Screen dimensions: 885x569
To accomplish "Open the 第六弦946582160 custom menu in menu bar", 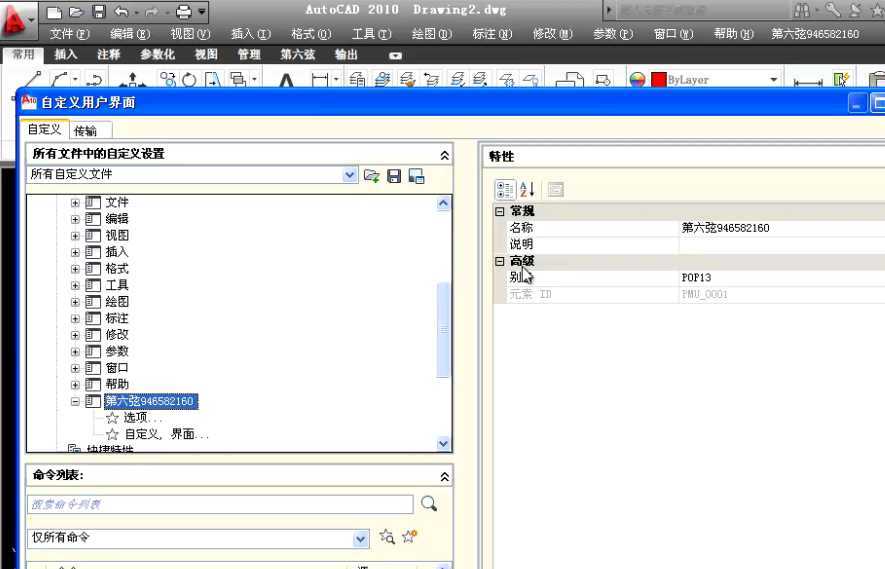I will (x=815, y=34).
